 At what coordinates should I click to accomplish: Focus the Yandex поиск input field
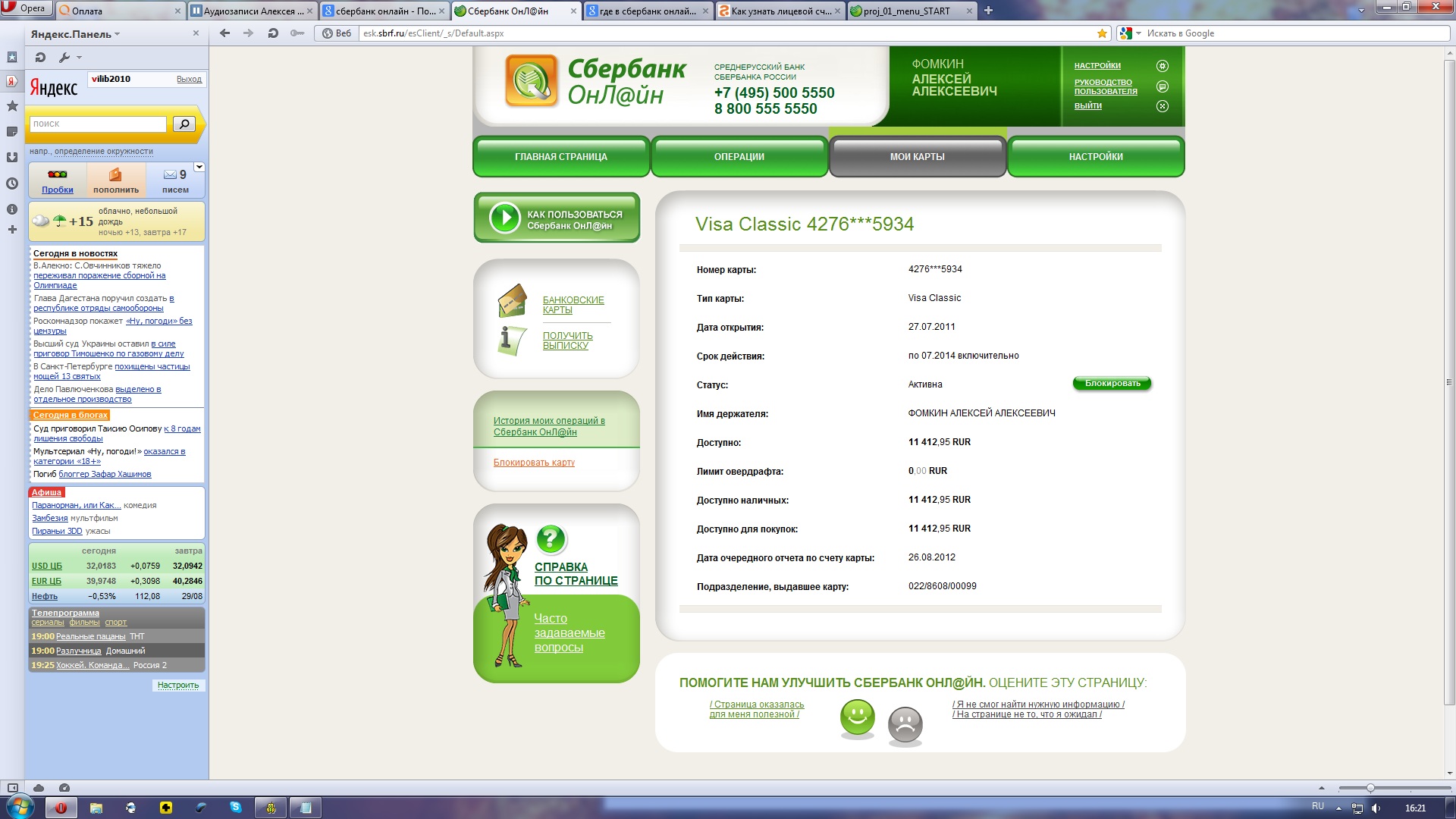pyautogui.click(x=98, y=124)
